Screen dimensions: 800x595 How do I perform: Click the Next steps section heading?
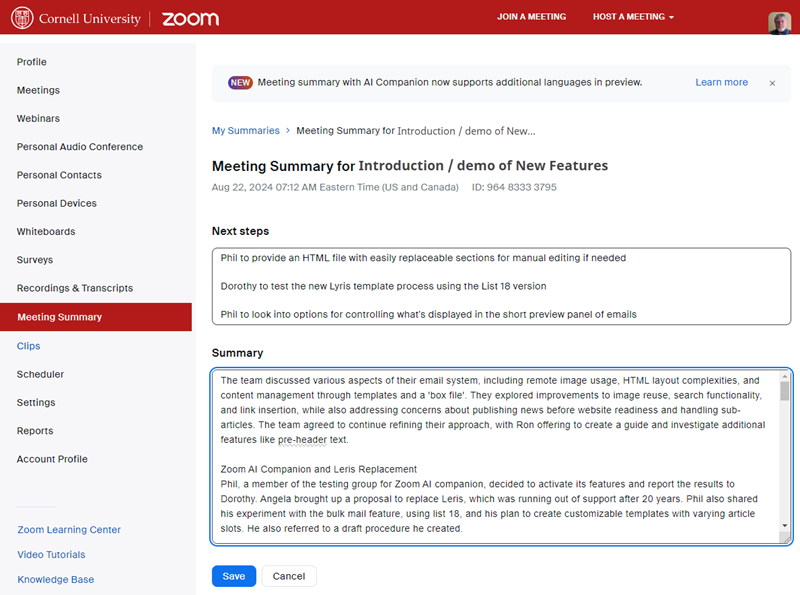click(240, 231)
